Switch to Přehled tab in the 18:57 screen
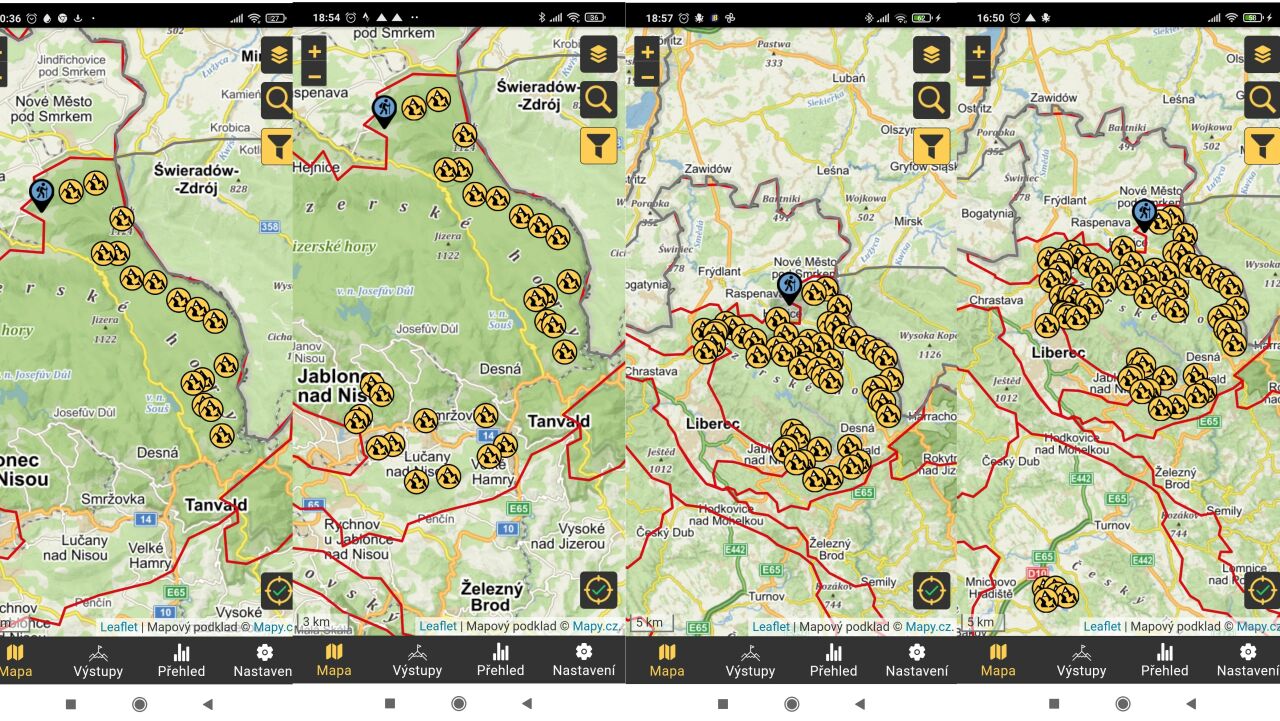Viewport: 1280px width, 721px height. click(x=833, y=661)
